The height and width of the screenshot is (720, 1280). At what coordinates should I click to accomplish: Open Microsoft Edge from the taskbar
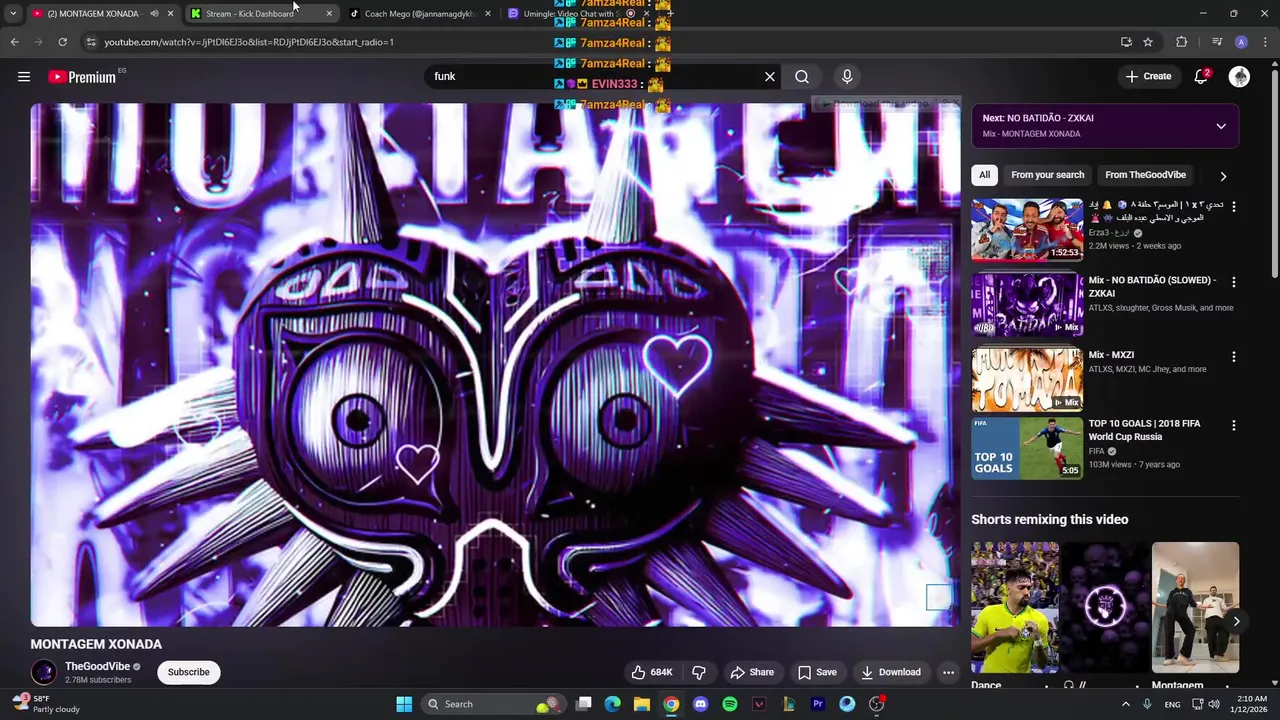point(612,704)
